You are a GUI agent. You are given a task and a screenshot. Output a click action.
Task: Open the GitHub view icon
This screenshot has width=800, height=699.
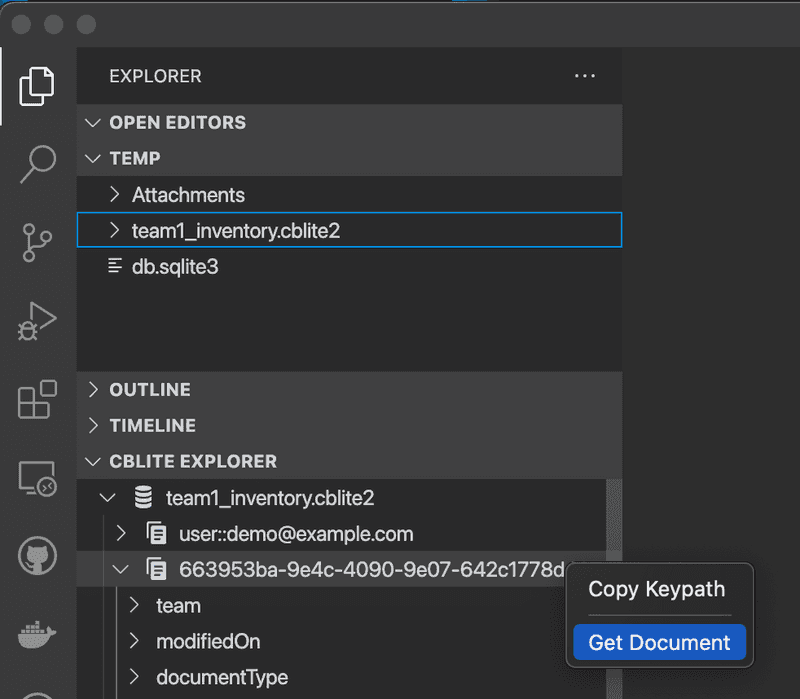pos(37,556)
